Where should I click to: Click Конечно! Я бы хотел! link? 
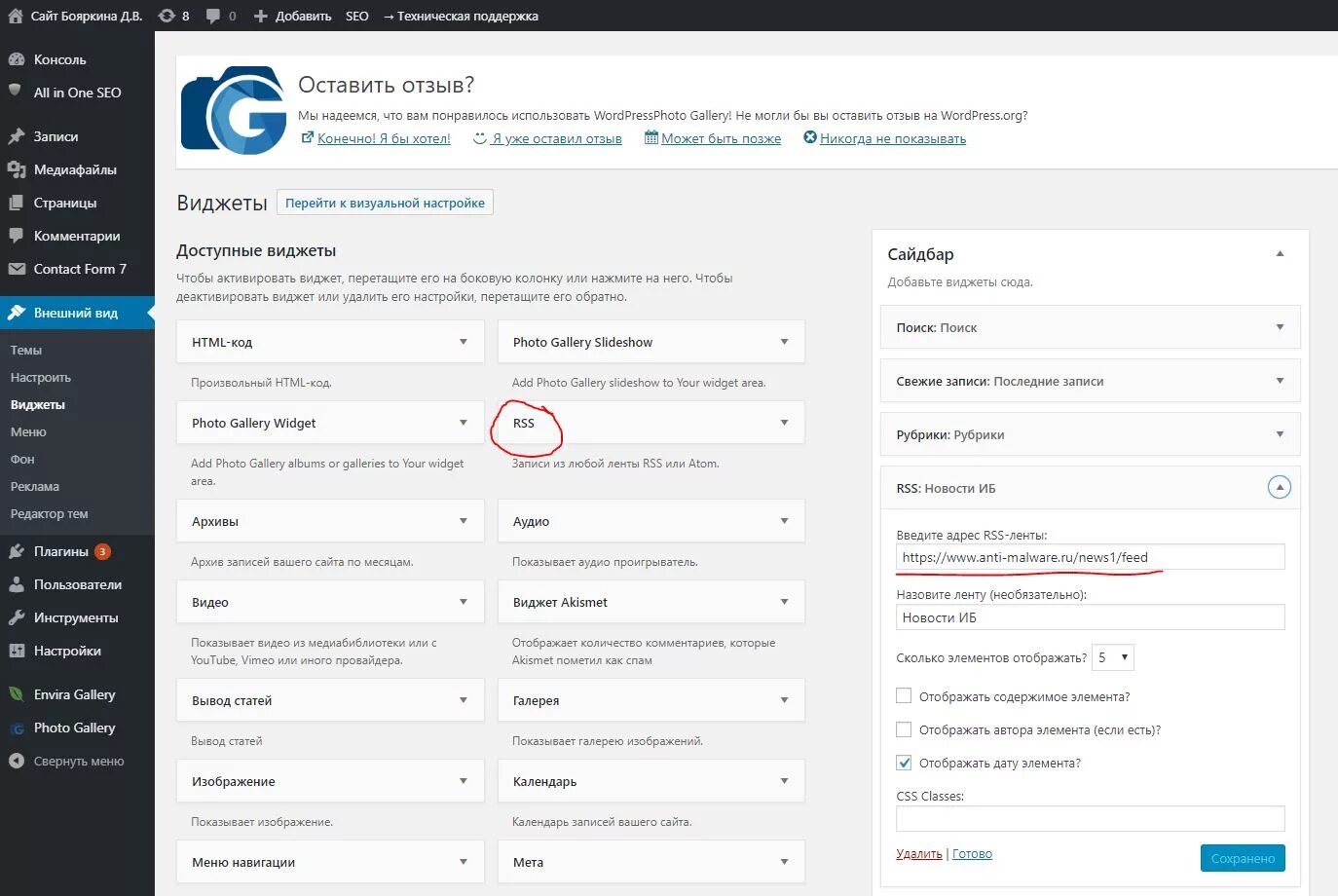(x=384, y=138)
